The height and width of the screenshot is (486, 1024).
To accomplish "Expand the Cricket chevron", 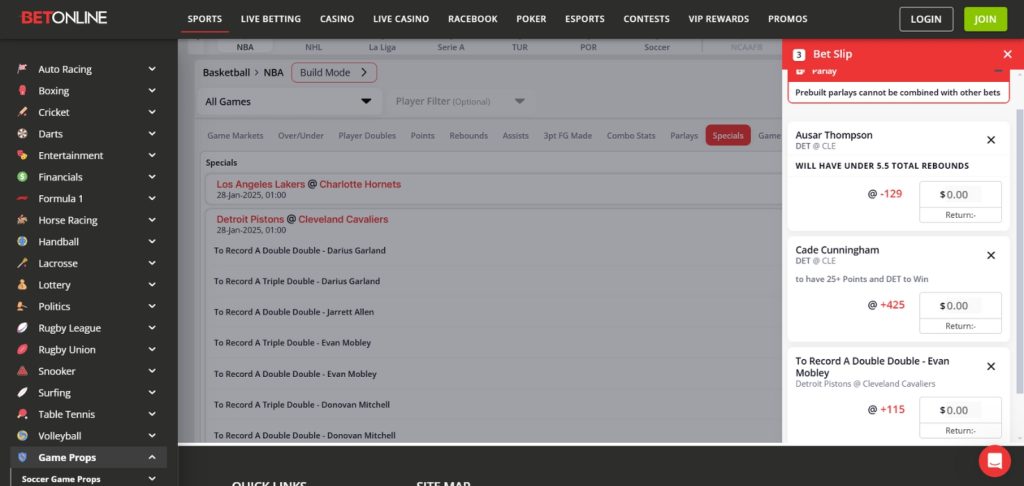I will [152, 112].
